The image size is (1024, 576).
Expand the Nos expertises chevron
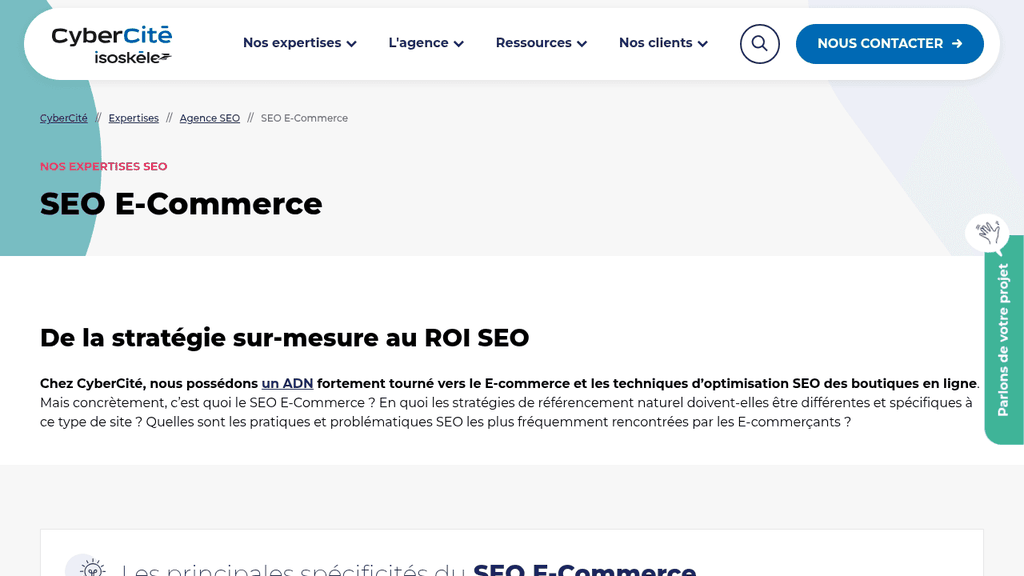coord(351,44)
